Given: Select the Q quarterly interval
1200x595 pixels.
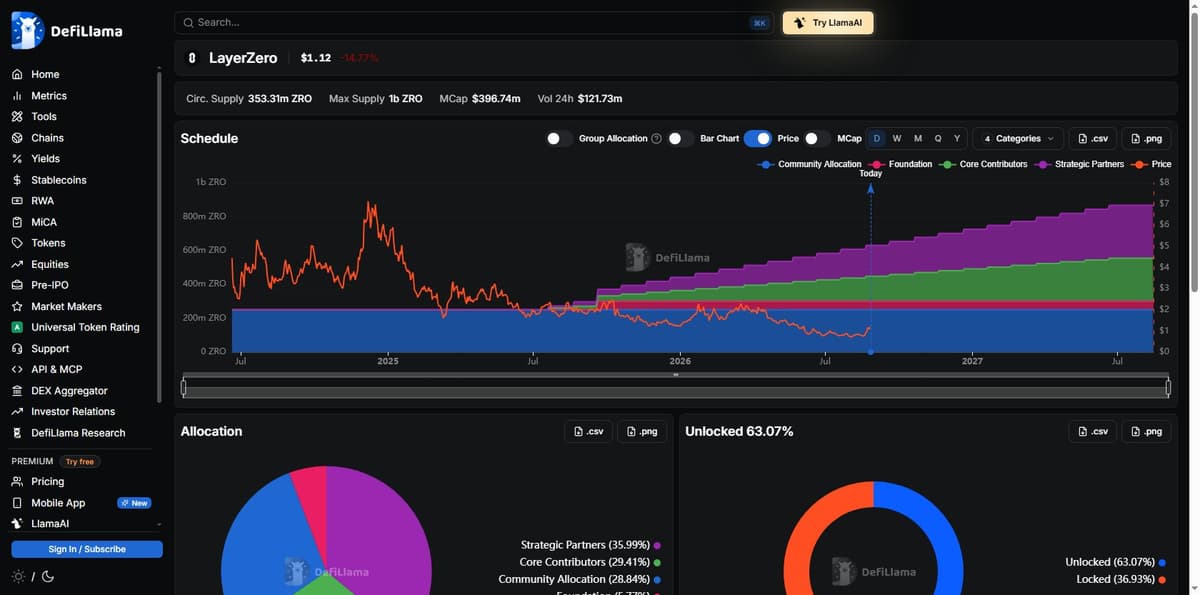Looking at the screenshot, I should coord(938,139).
